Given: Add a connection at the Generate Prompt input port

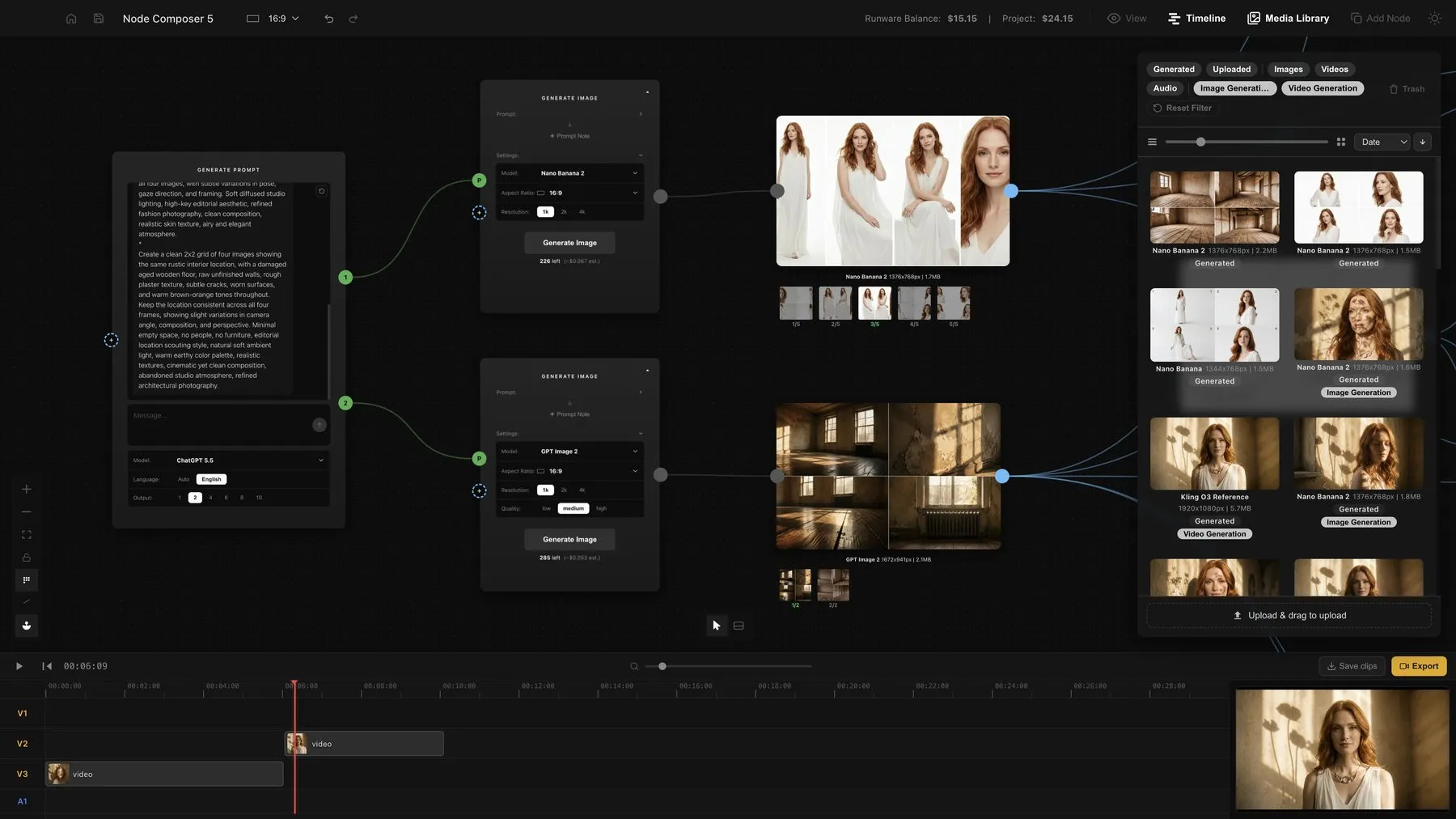Looking at the screenshot, I should (x=112, y=341).
